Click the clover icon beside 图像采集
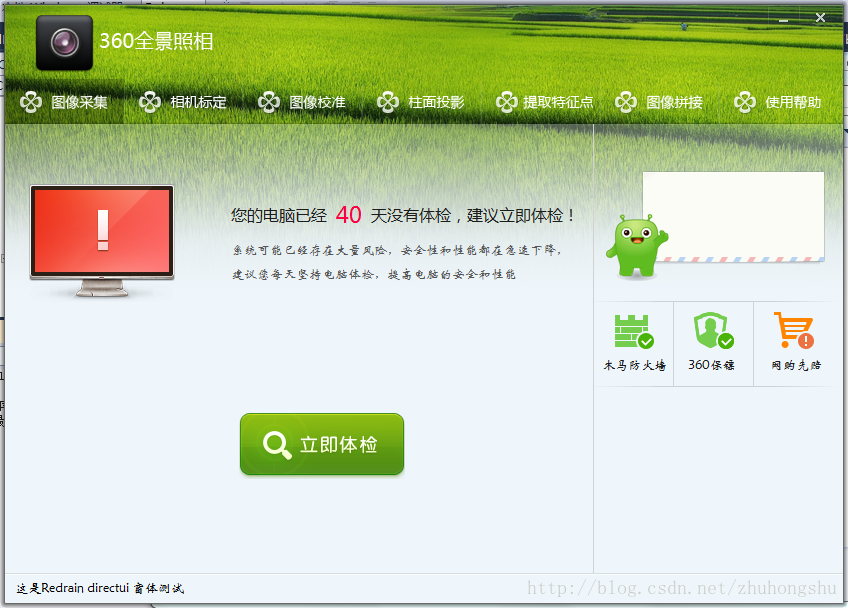 click(31, 102)
